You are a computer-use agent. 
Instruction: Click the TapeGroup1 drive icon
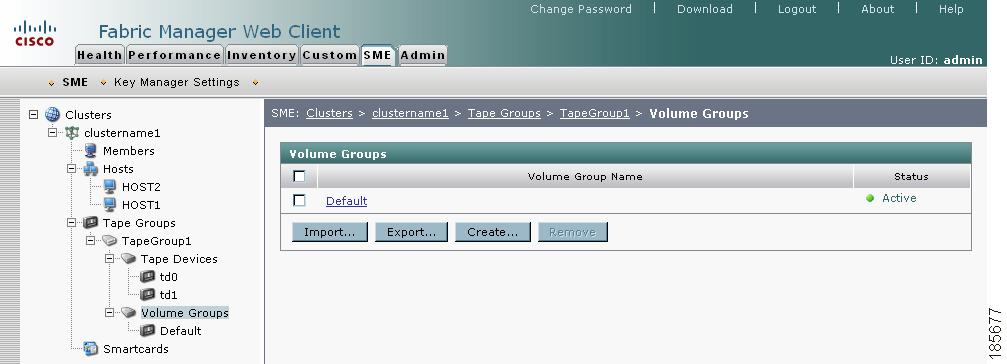[x=110, y=241]
